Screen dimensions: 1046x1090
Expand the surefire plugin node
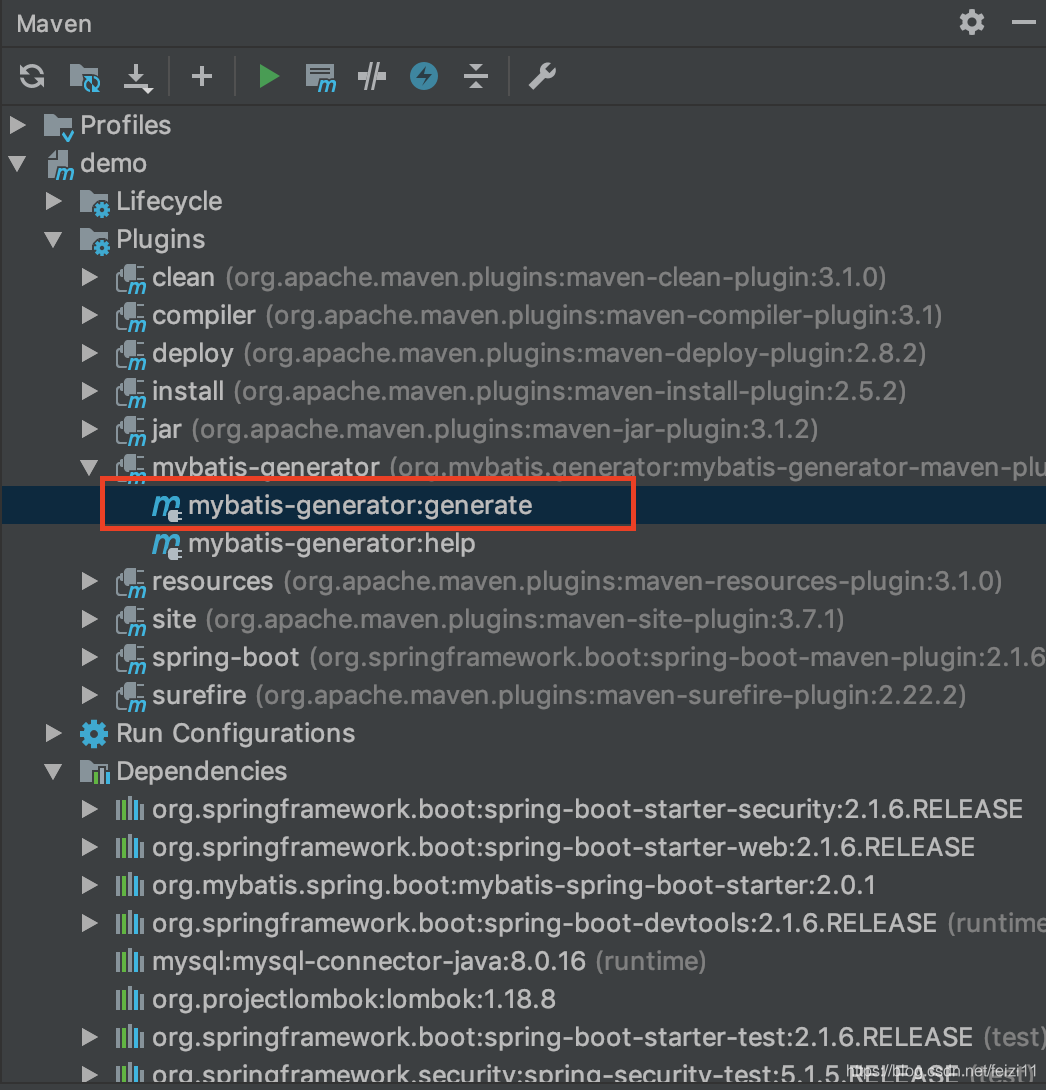point(90,694)
